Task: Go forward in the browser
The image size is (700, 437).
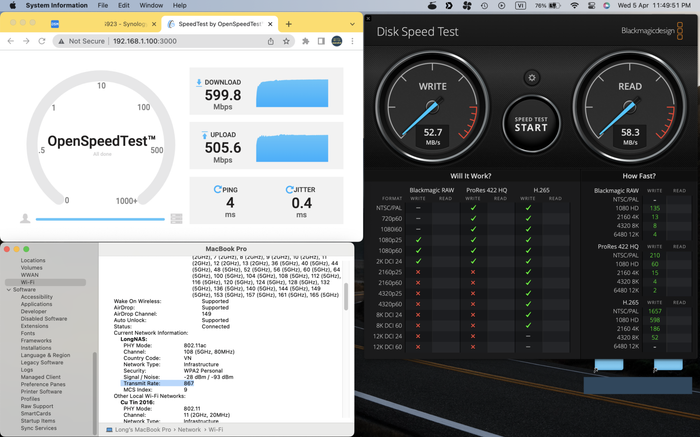Action: (x=26, y=41)
